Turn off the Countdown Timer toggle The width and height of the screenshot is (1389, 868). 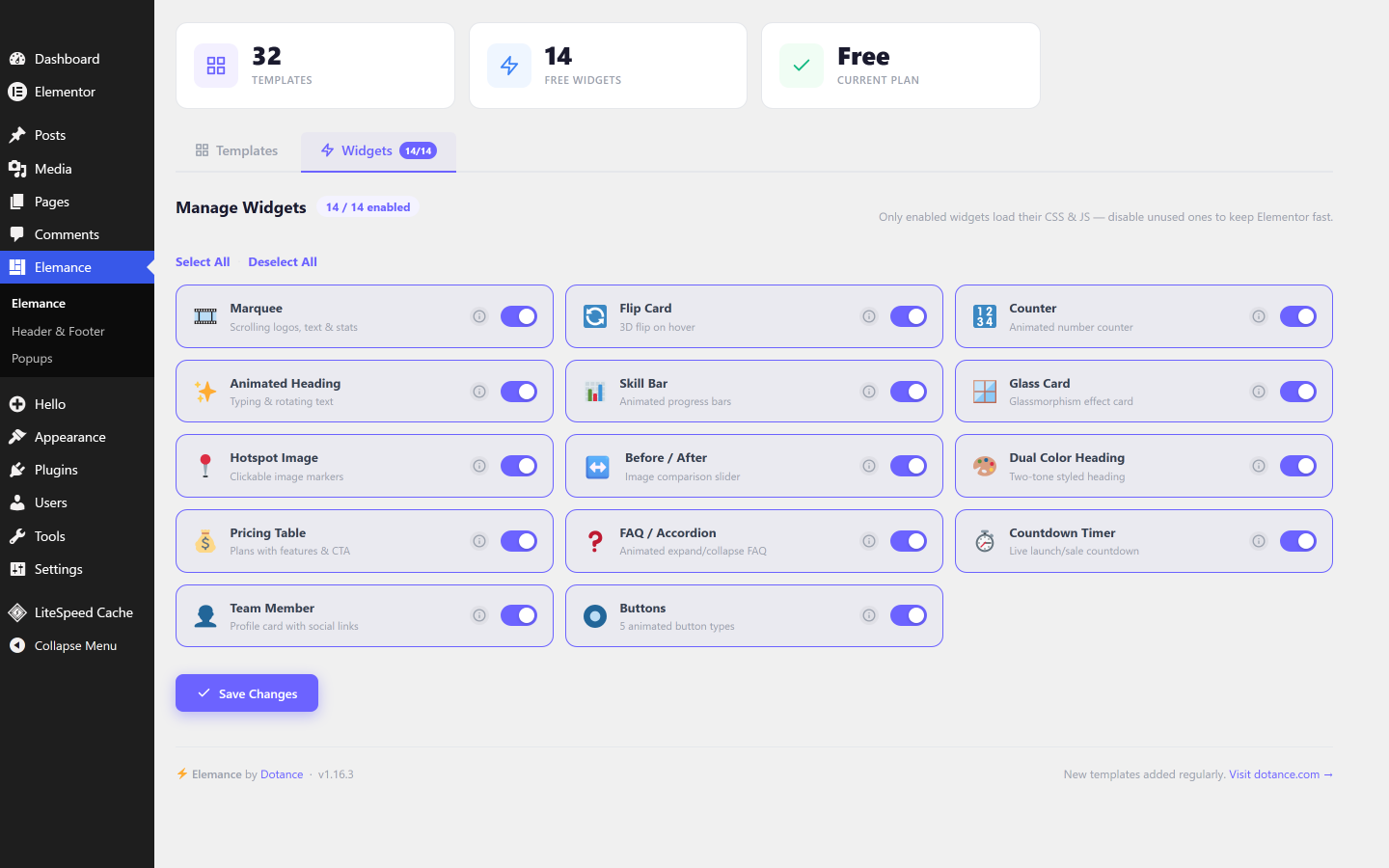pos(1298,541)
